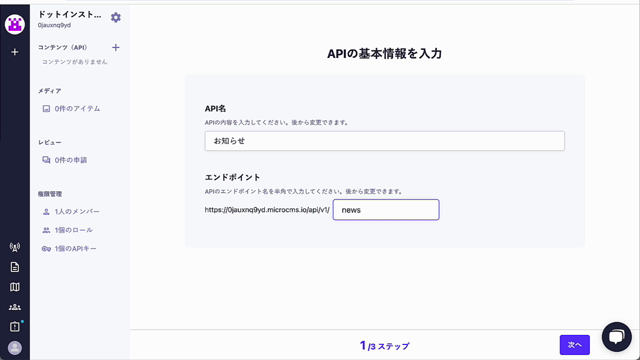This screenshot has width=640, height=360.
Task: Click the コンテンツ（API） section label
Action: (62, 47)
